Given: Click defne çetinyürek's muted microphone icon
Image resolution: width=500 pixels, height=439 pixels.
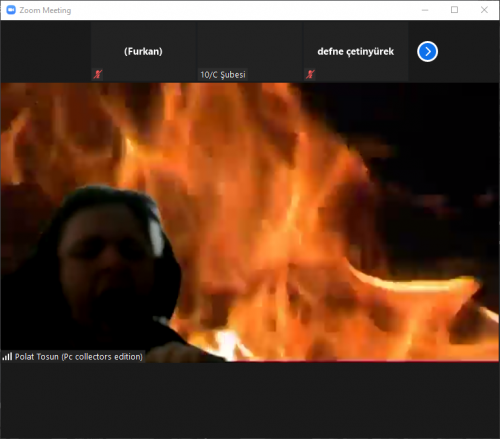Looking at the screenshot, I should [x=310, y=74].
